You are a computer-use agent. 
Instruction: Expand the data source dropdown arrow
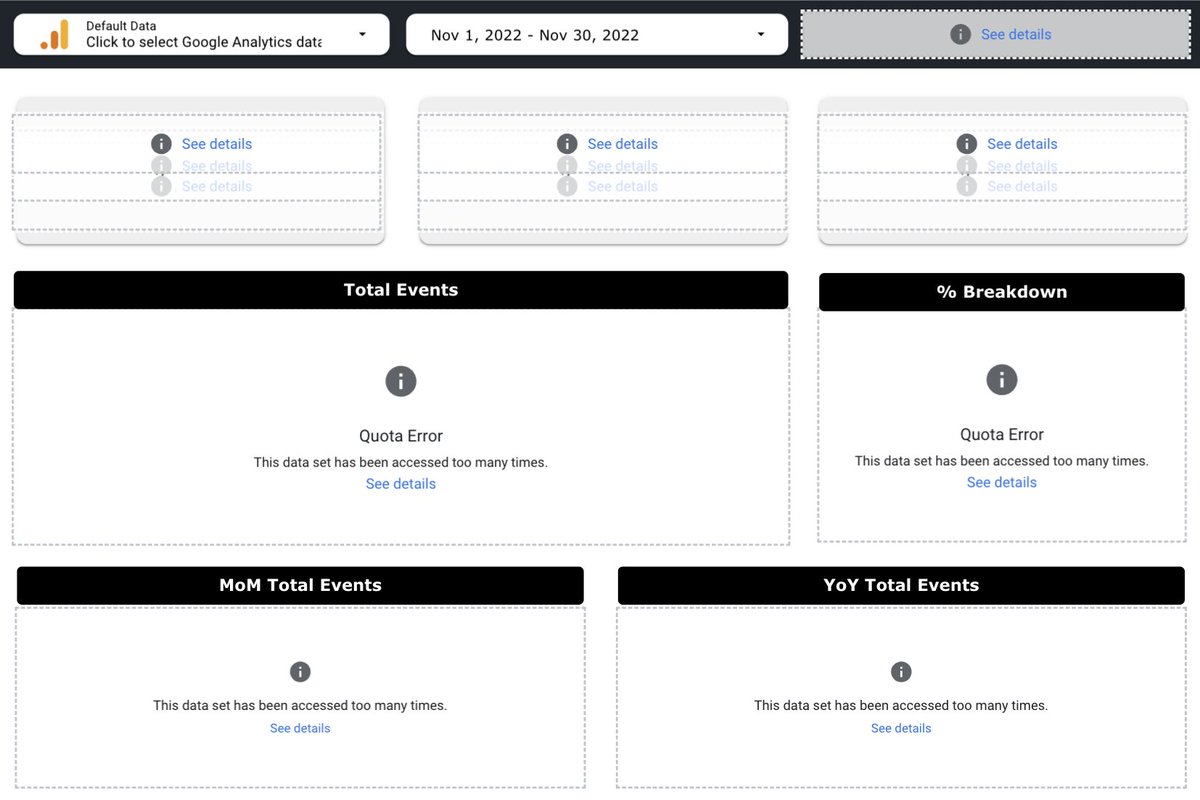pos(362,34)
